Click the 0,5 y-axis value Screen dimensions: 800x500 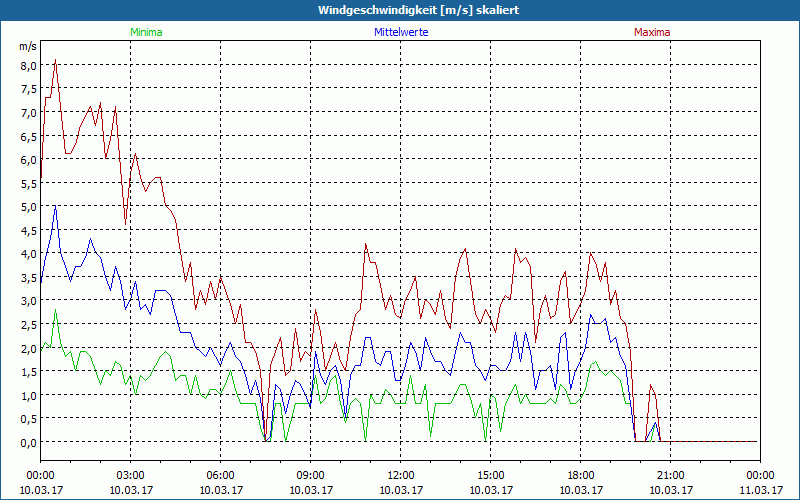pos(29,419)
